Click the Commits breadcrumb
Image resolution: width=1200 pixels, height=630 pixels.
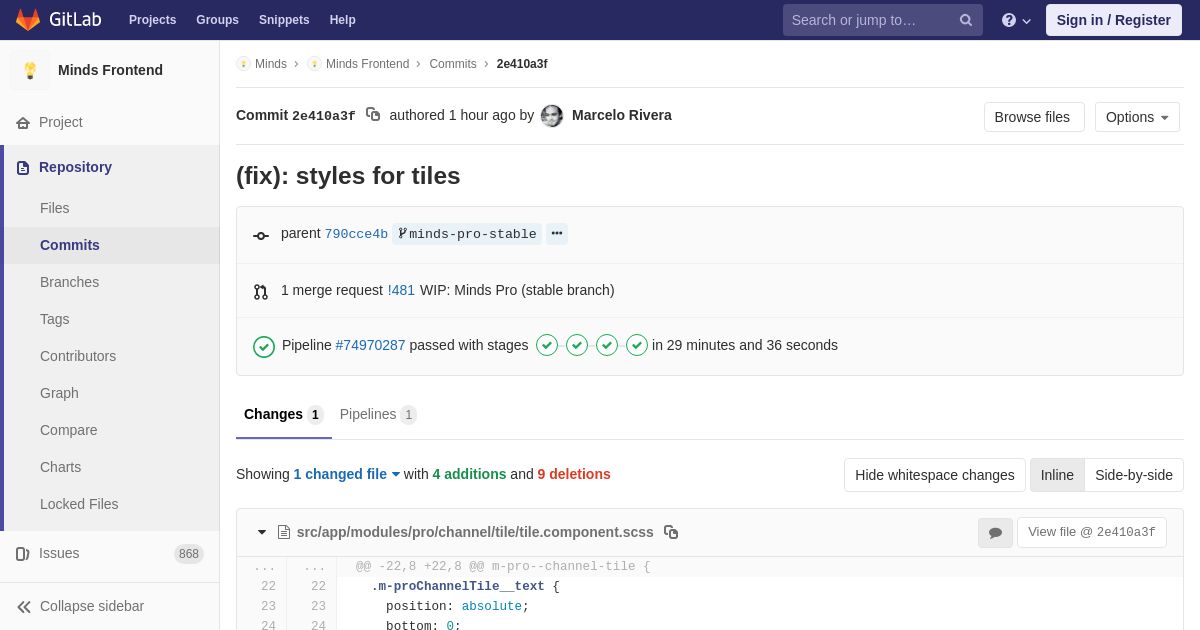pos(453,64)
